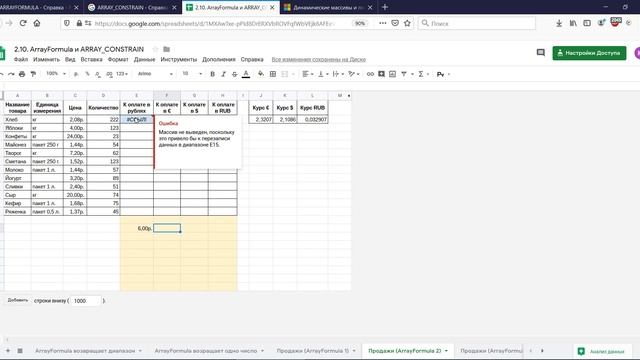Insert link chain icon
Viewport: 640px width, 360px height.
click(370, 74)
